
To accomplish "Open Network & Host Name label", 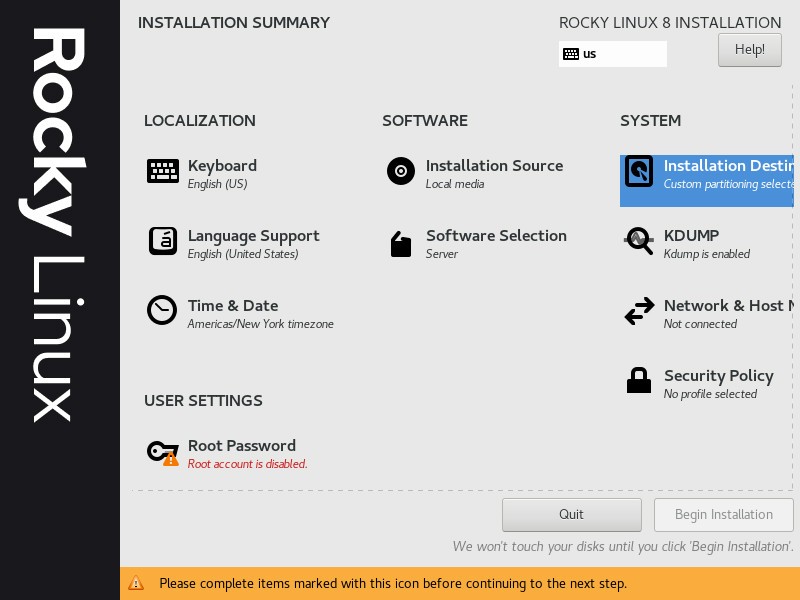I will (729, 306).
